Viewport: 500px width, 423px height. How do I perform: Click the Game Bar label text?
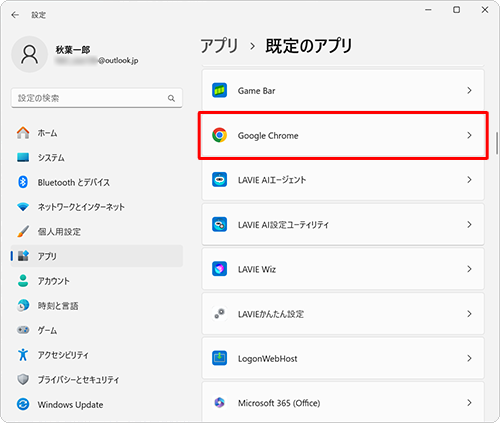[256, 91]
